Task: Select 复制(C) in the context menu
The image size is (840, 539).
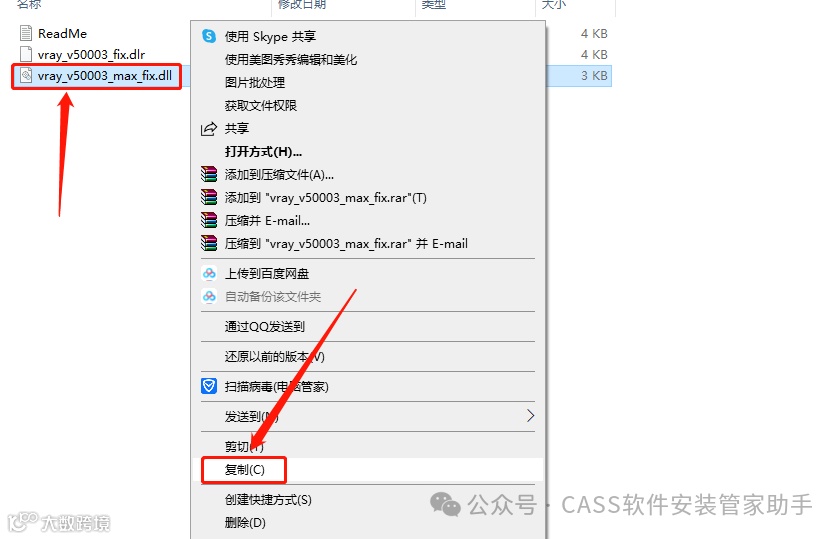Action: point(244,470)
